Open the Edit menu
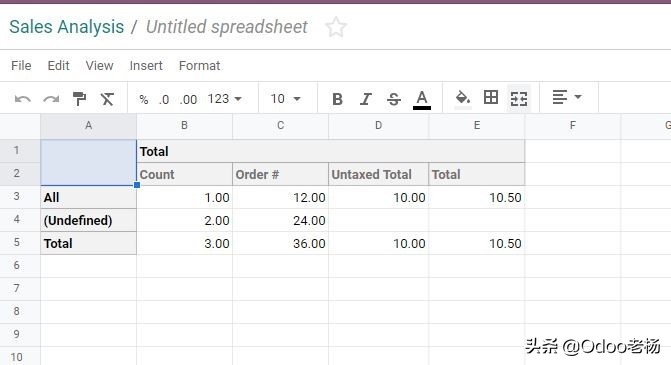 tap(58, 65)
